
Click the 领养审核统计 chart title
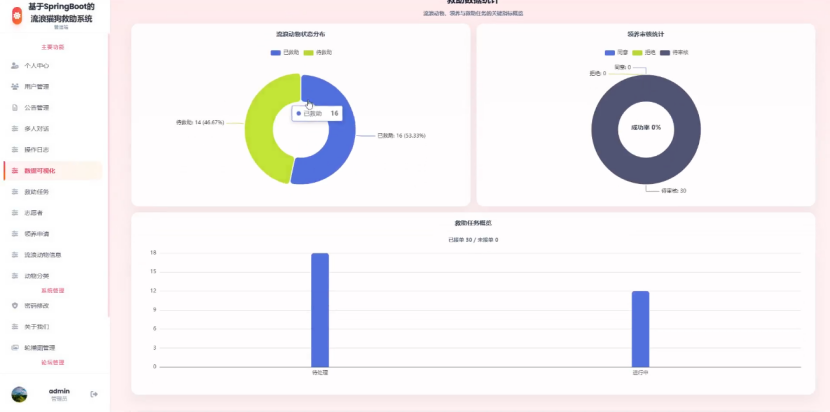coord(646,34)
